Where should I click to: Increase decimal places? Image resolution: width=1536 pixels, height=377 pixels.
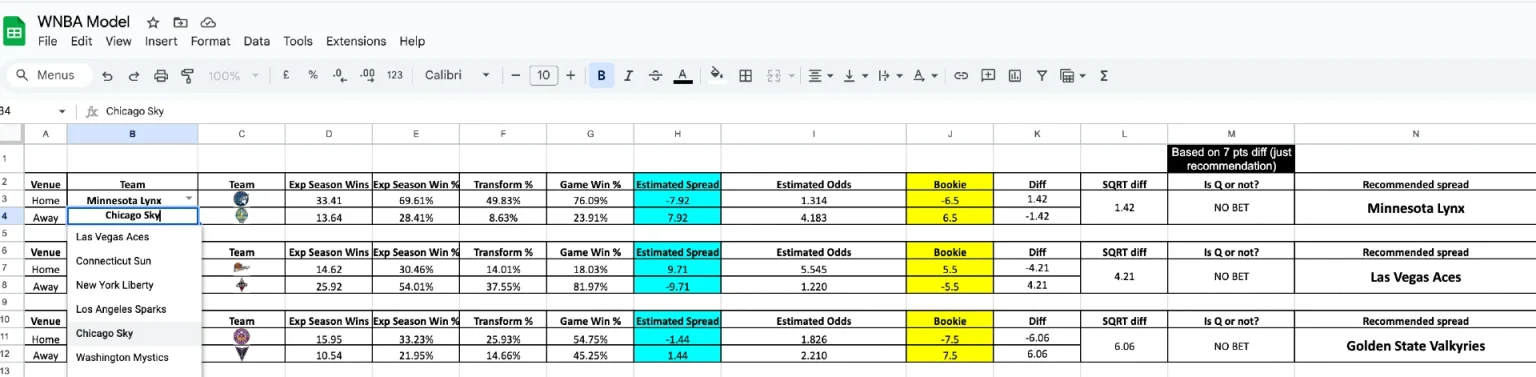click(x=367, y=75)
